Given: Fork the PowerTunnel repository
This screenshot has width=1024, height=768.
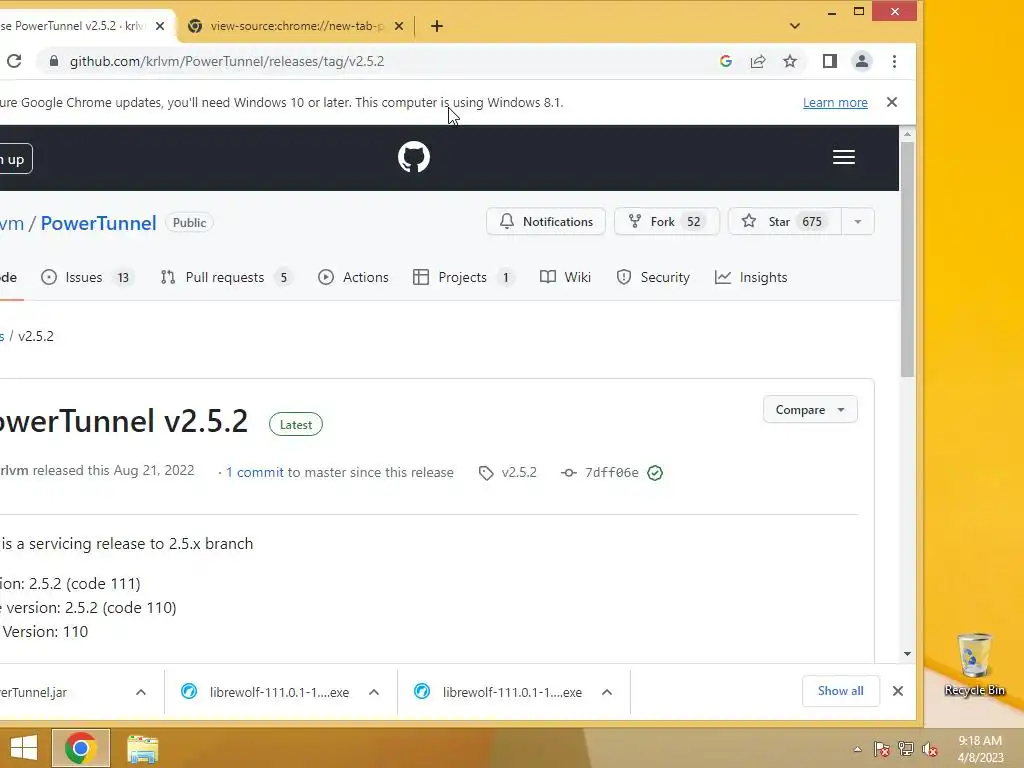Looking at the screenshot, I should [x=667, y=222].
